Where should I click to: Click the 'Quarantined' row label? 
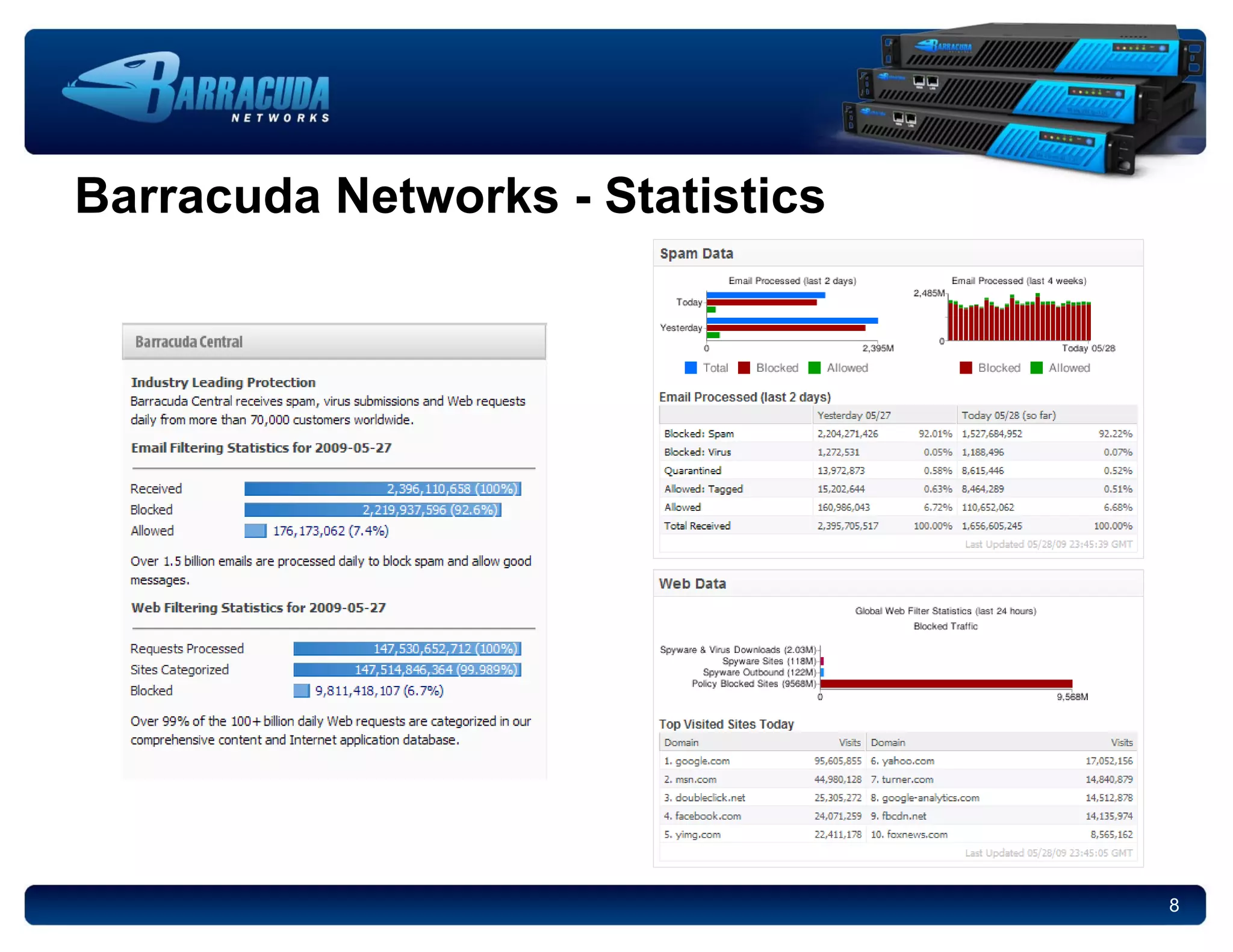pyautogui.click(x=692, y=471)
